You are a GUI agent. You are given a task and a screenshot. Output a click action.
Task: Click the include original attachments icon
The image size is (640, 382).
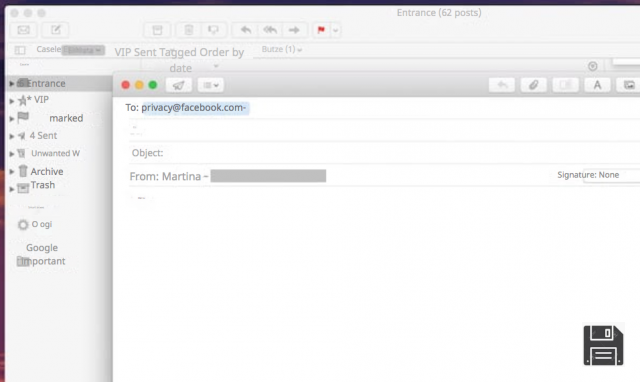tap(565, 85)
